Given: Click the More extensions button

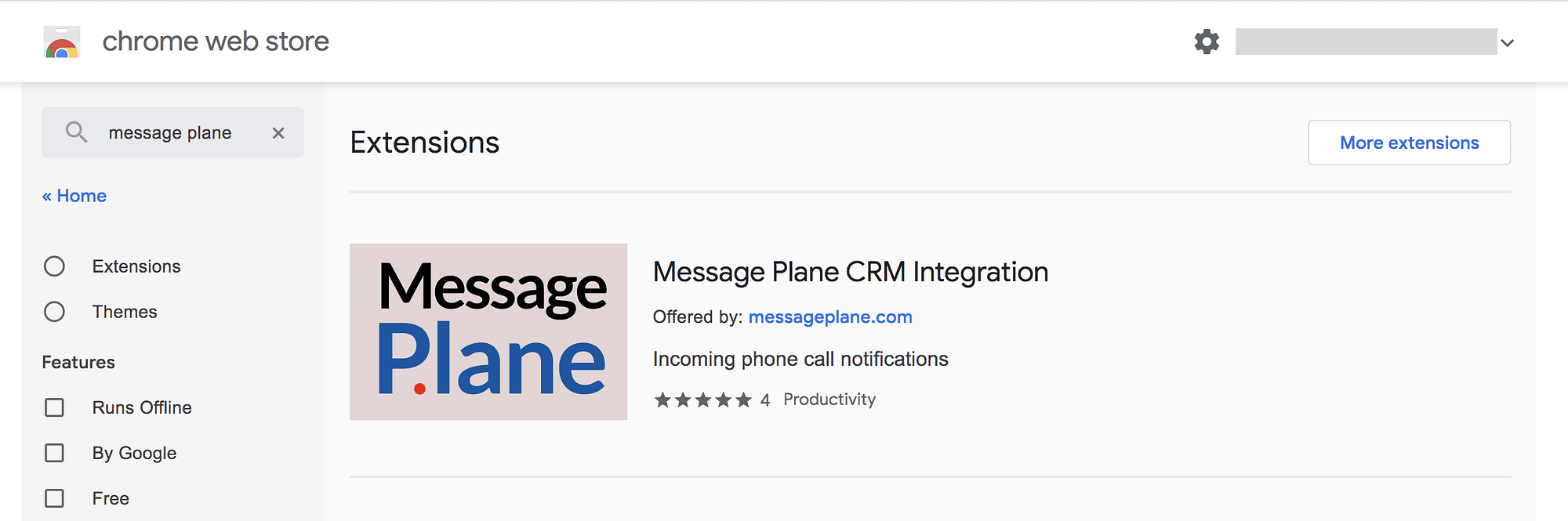Looking at the screenshot, I should [1409, 143].
